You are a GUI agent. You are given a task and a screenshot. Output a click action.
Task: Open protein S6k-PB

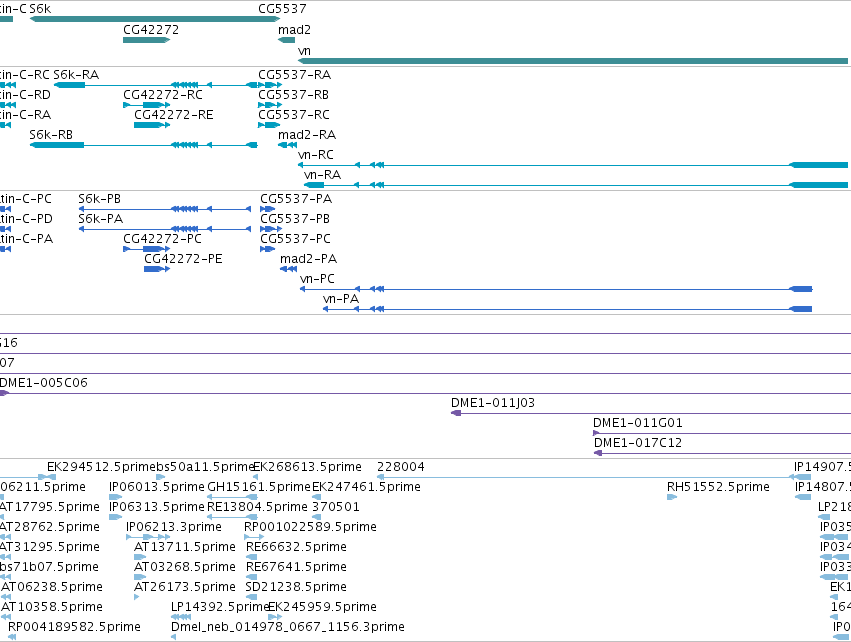tap(165, 209)
